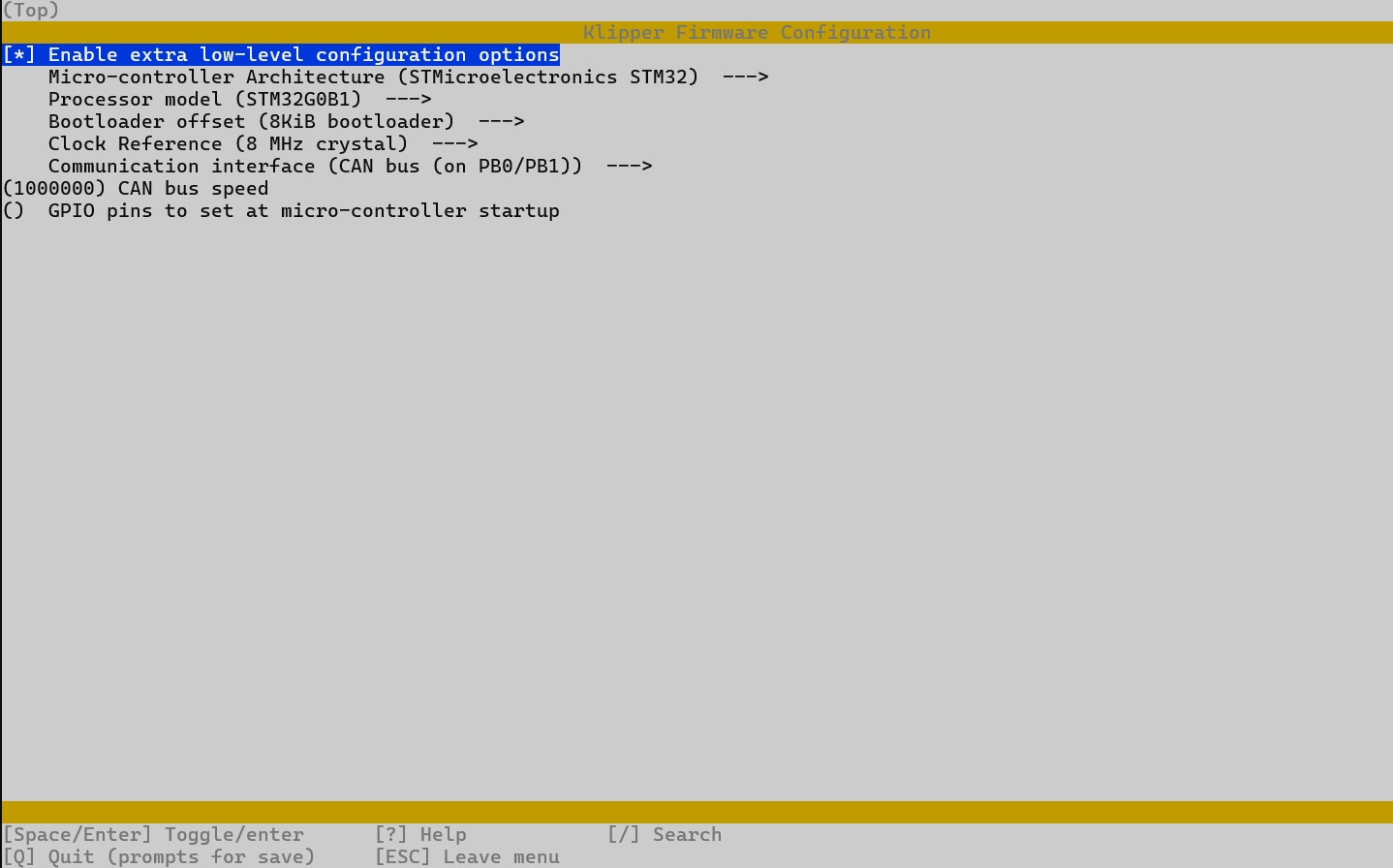Click the (Top) menu path label
Viewport: 1393px width, 868px height.
(31, 11)
